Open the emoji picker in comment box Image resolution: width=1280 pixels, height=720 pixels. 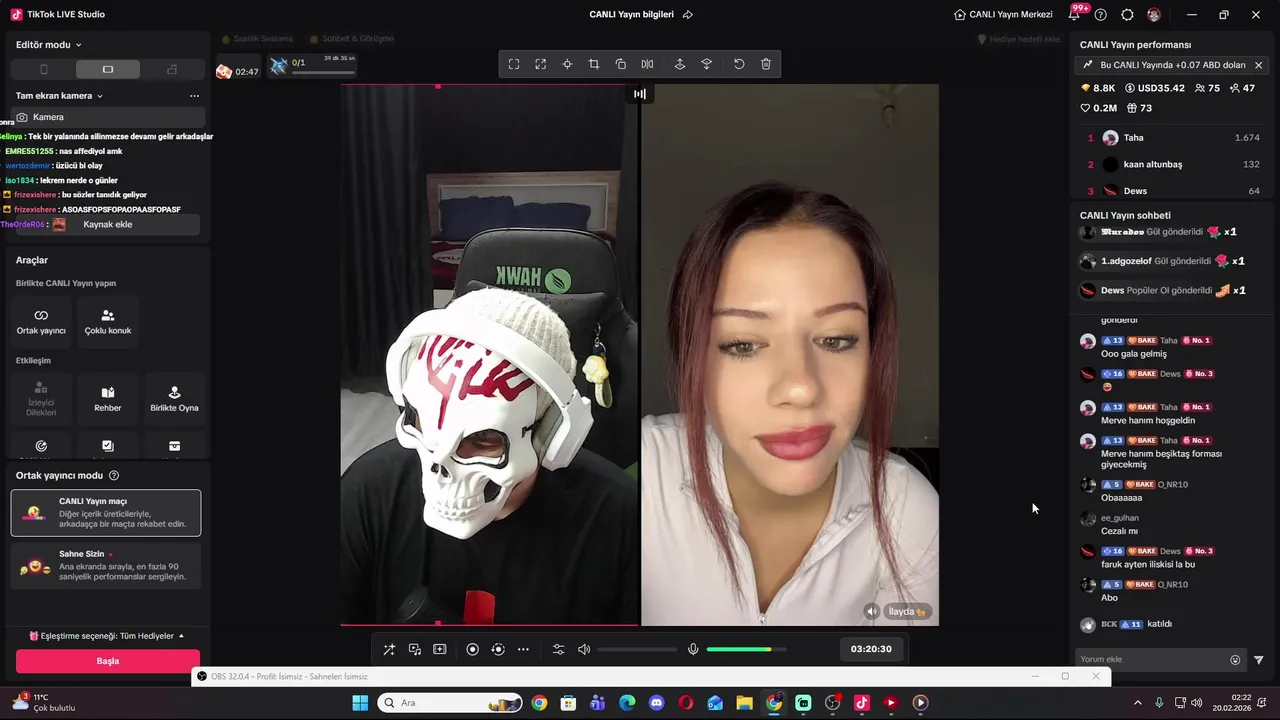tap(1235, 660)
